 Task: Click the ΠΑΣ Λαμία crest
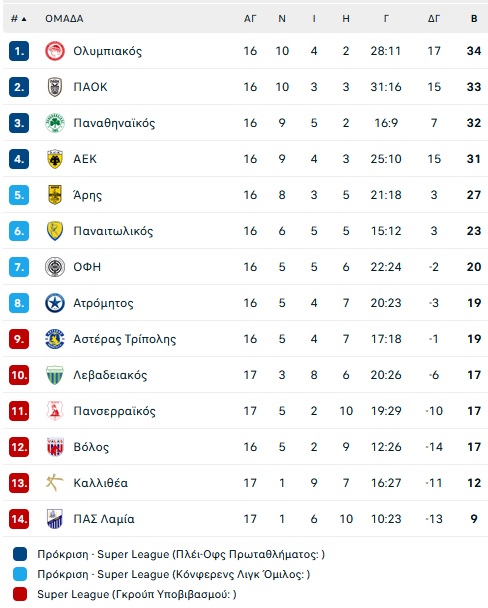(x=55, y=519)
